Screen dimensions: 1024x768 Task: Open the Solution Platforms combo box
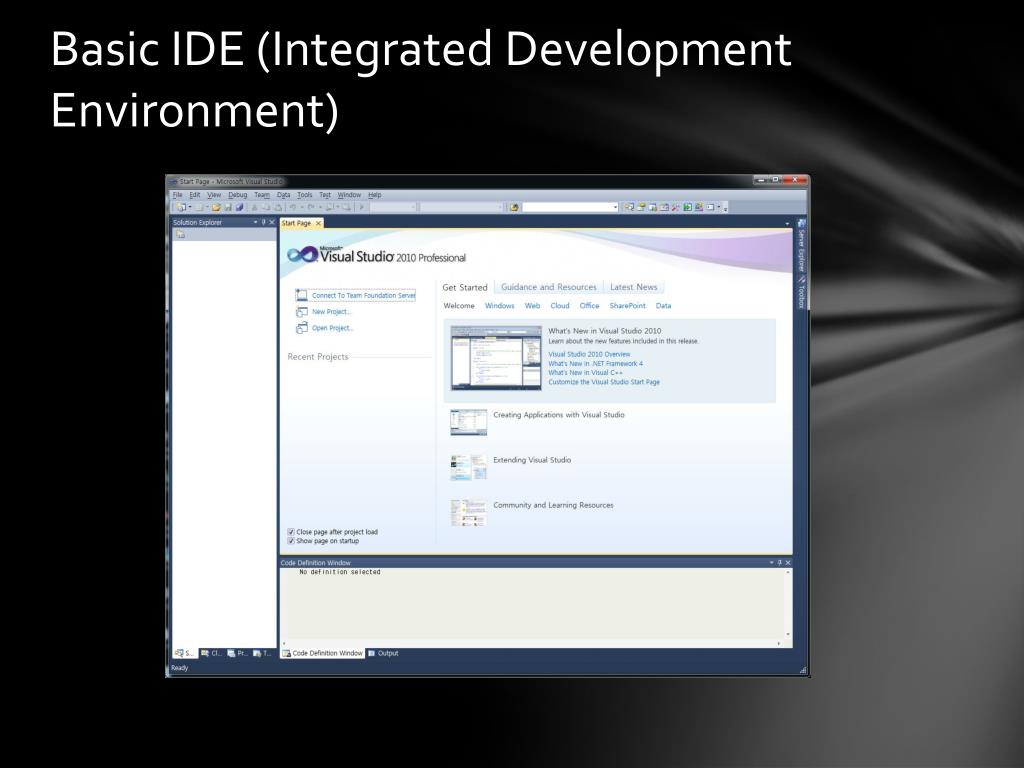pyautogui.click(x=462, y=207)
